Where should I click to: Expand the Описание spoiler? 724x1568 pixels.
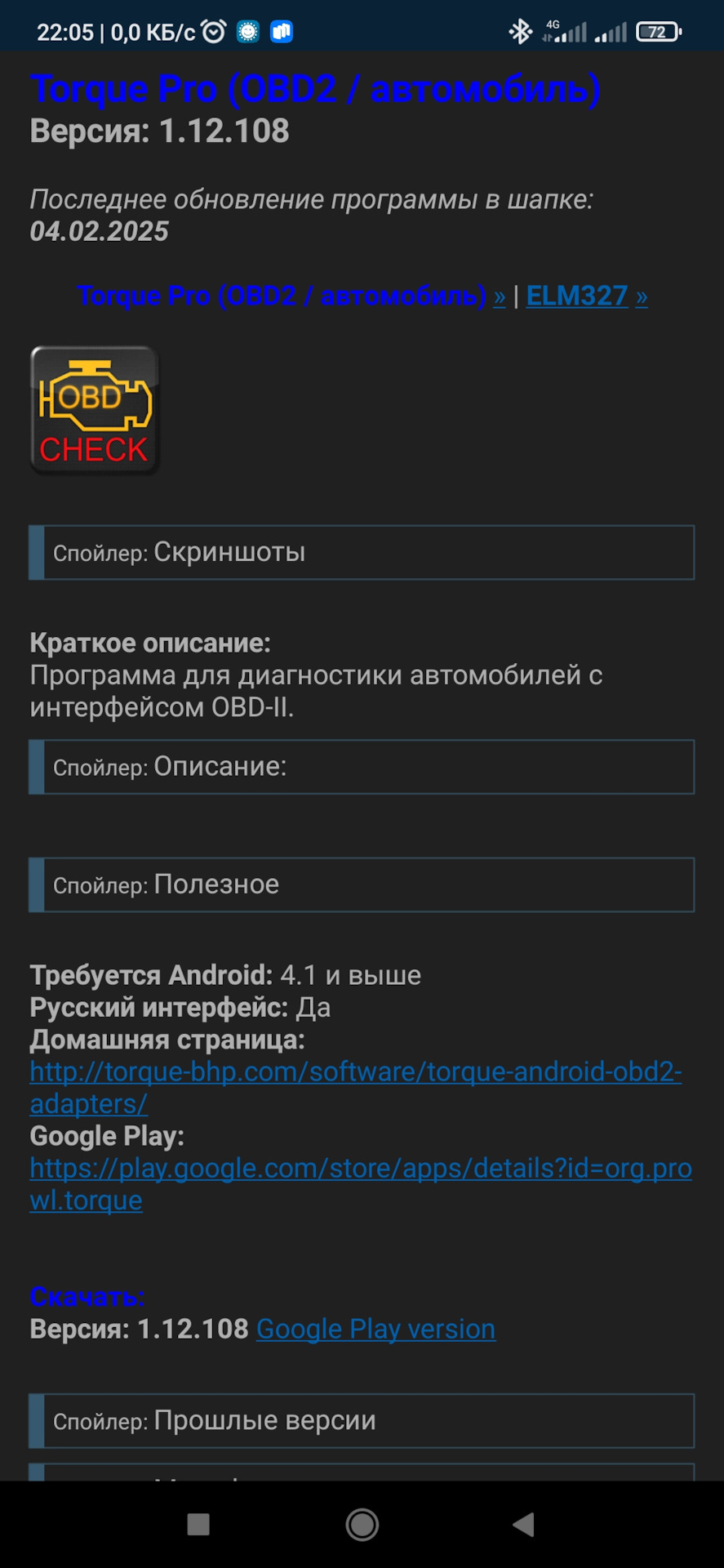pyautogui.click(x=362, y=767)
